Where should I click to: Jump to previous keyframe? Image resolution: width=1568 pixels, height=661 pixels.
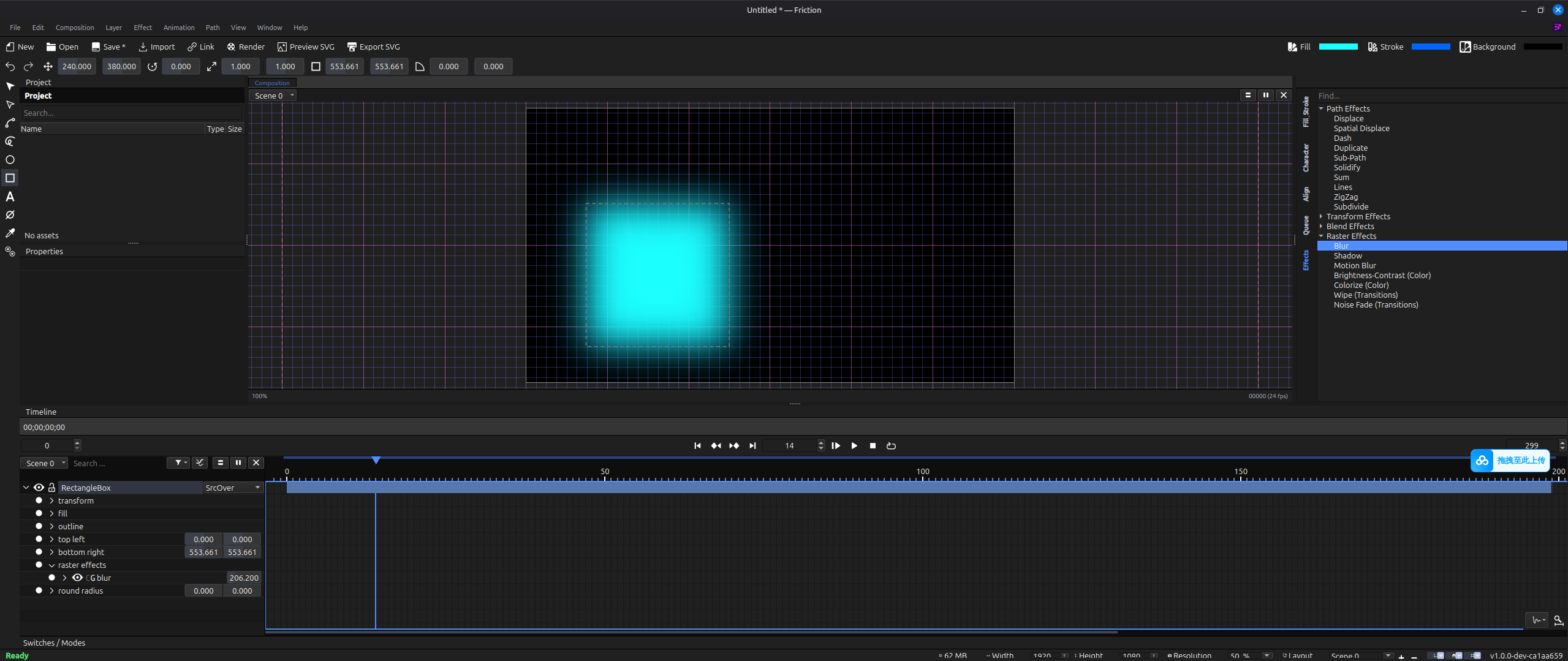716,446
